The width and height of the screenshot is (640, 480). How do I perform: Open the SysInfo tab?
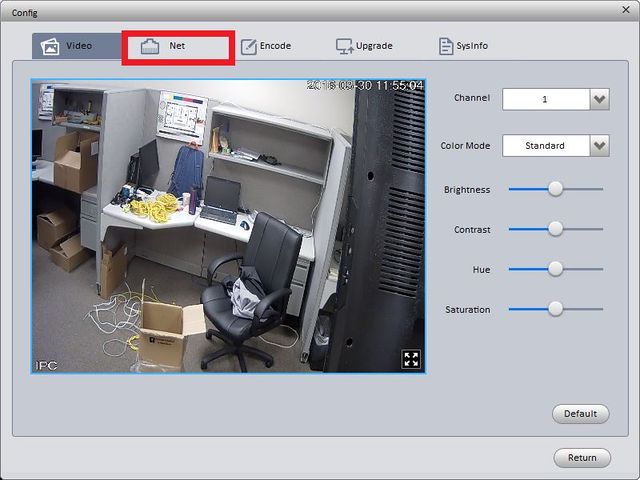coord(463,46)
